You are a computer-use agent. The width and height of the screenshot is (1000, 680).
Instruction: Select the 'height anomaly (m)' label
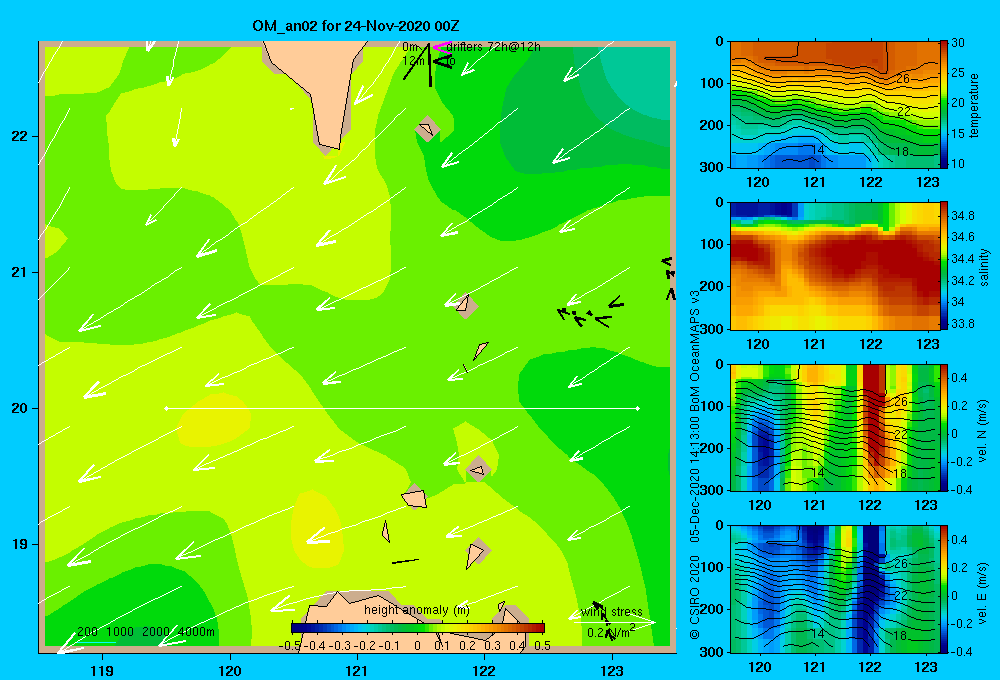(417, 610)
